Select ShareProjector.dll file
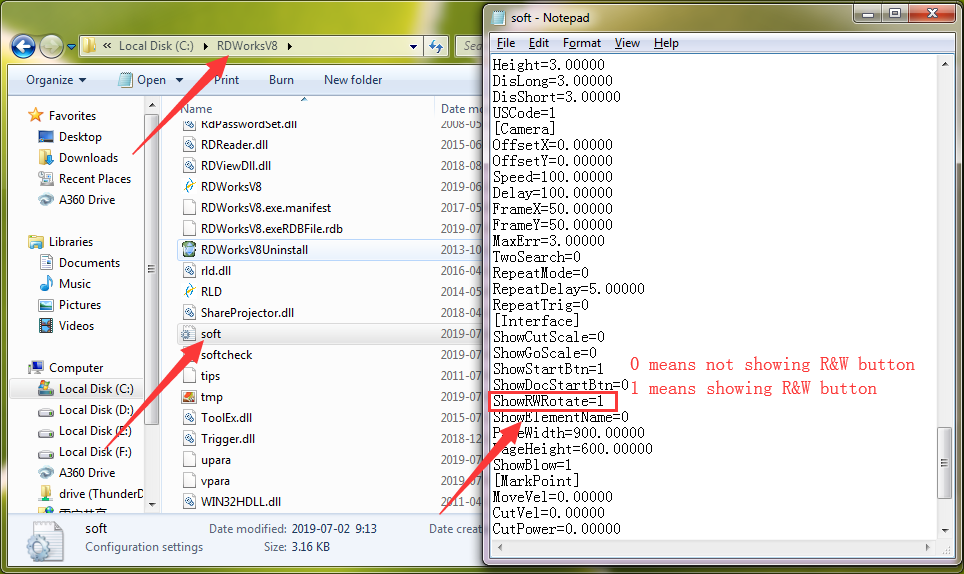 (x=247, y=312)
